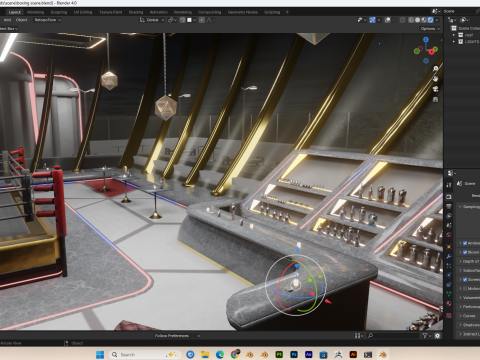This screenshot has width=480, height=360.
Task: Open Microsoft Edge from the taskbar
Action: coord(220,354)
